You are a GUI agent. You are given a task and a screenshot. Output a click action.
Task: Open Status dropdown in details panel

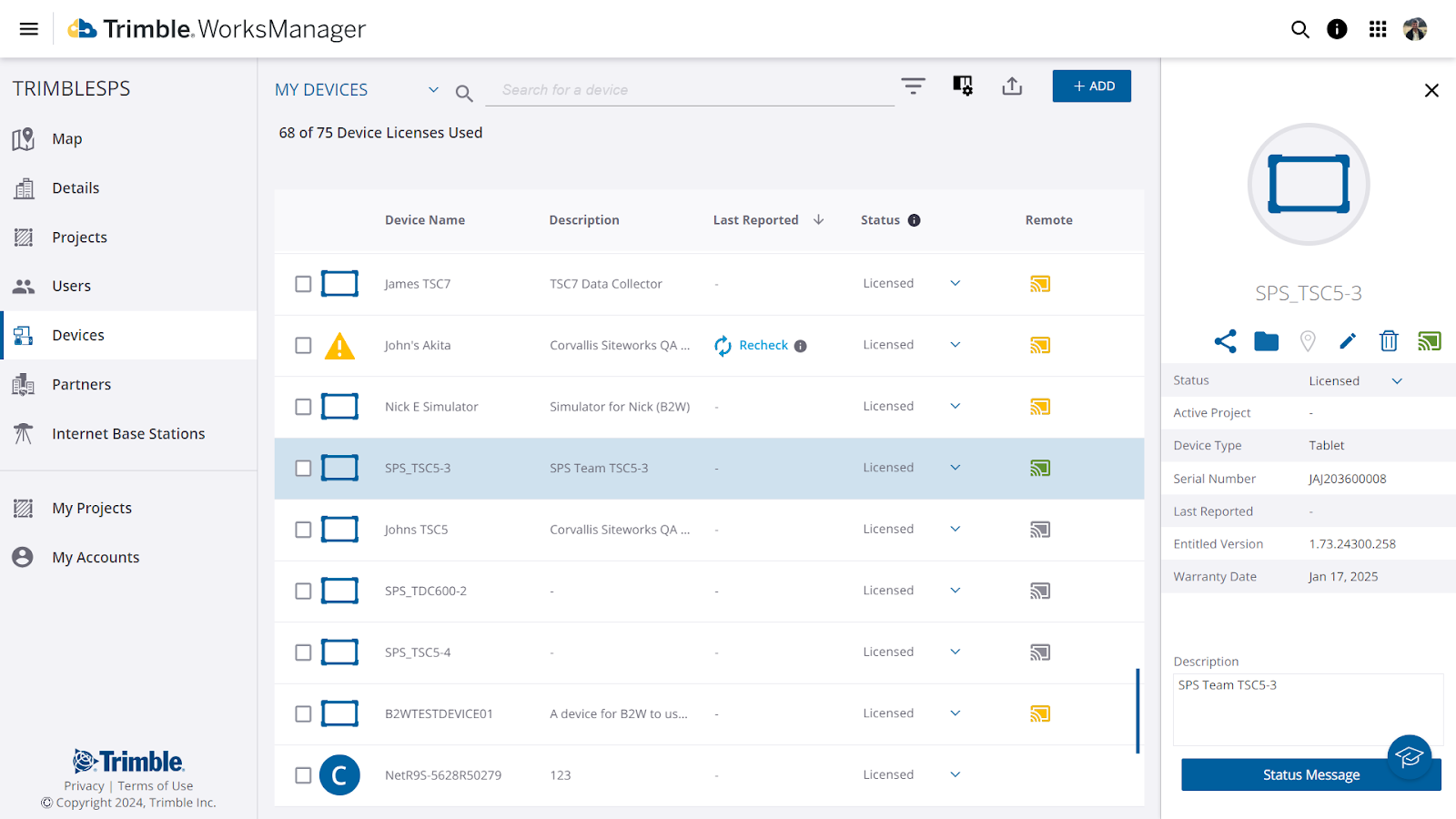click(x=1397, y=381)
